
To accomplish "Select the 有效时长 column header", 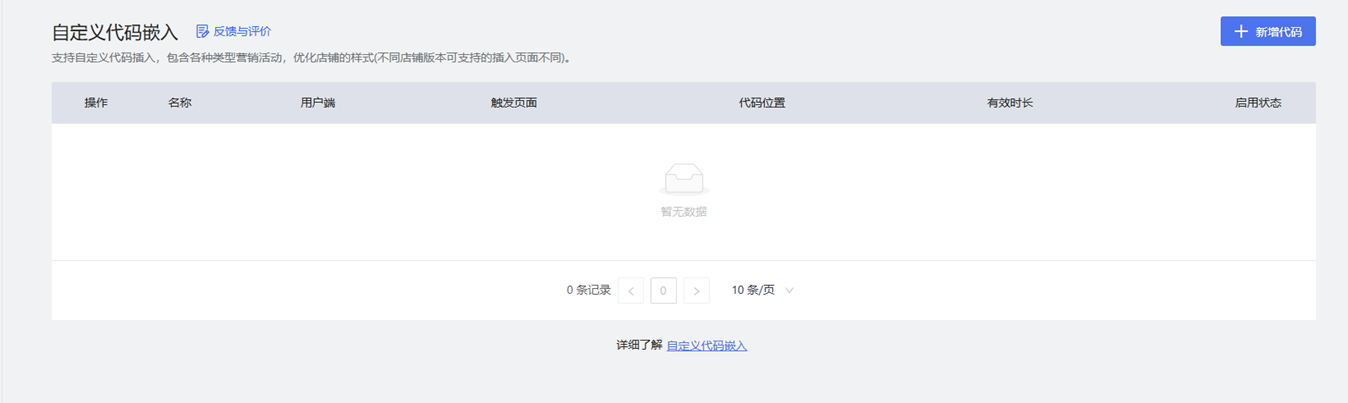I will [1010, 103].
